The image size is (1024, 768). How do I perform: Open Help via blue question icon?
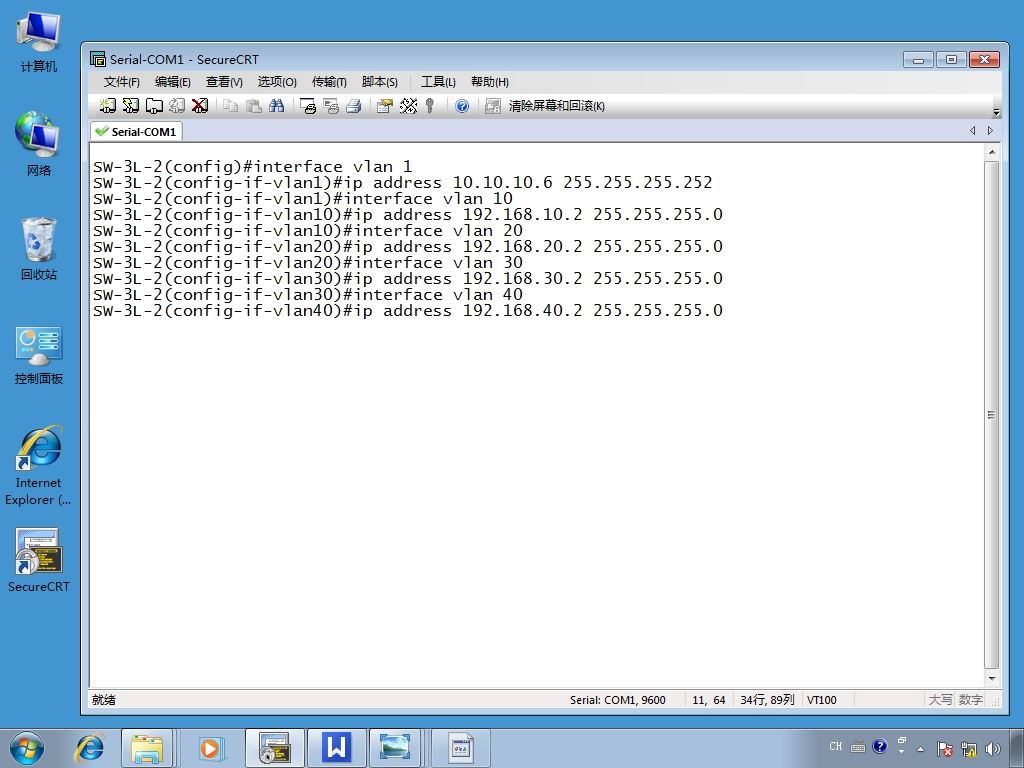[x=462, y=106]
